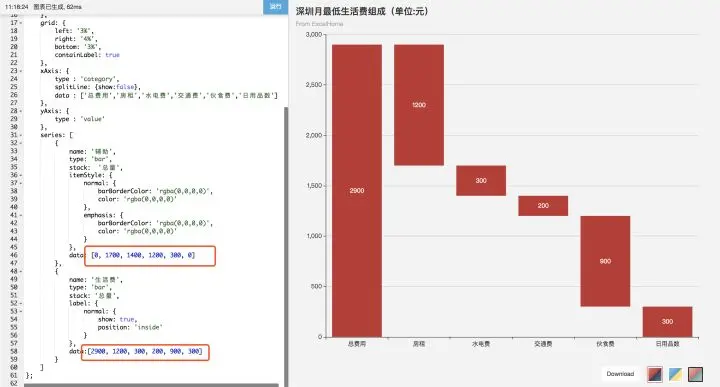Click the 300 bar in the last column
720x387 pixels.
click(667, 322)
